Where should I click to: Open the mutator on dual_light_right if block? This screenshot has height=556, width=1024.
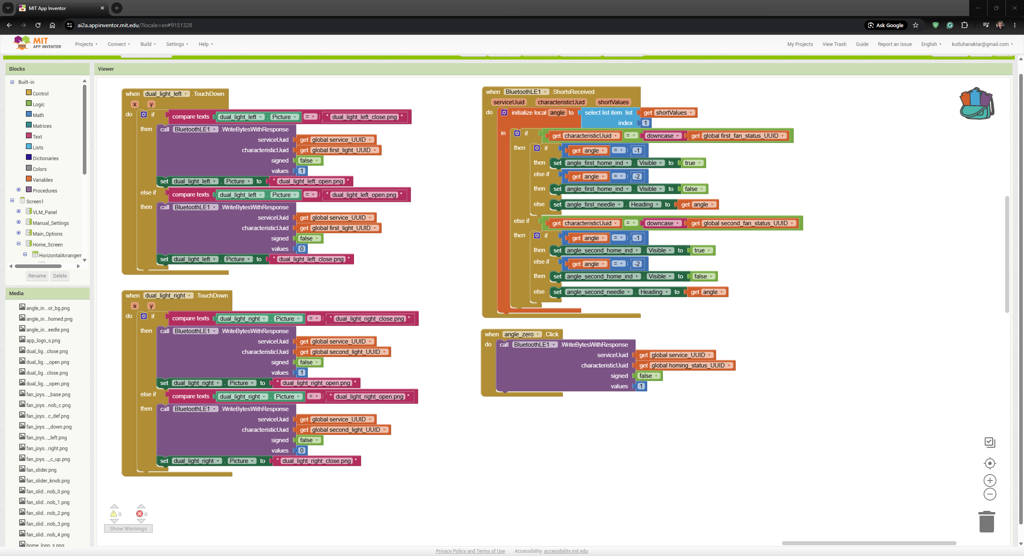click(144, 316)
